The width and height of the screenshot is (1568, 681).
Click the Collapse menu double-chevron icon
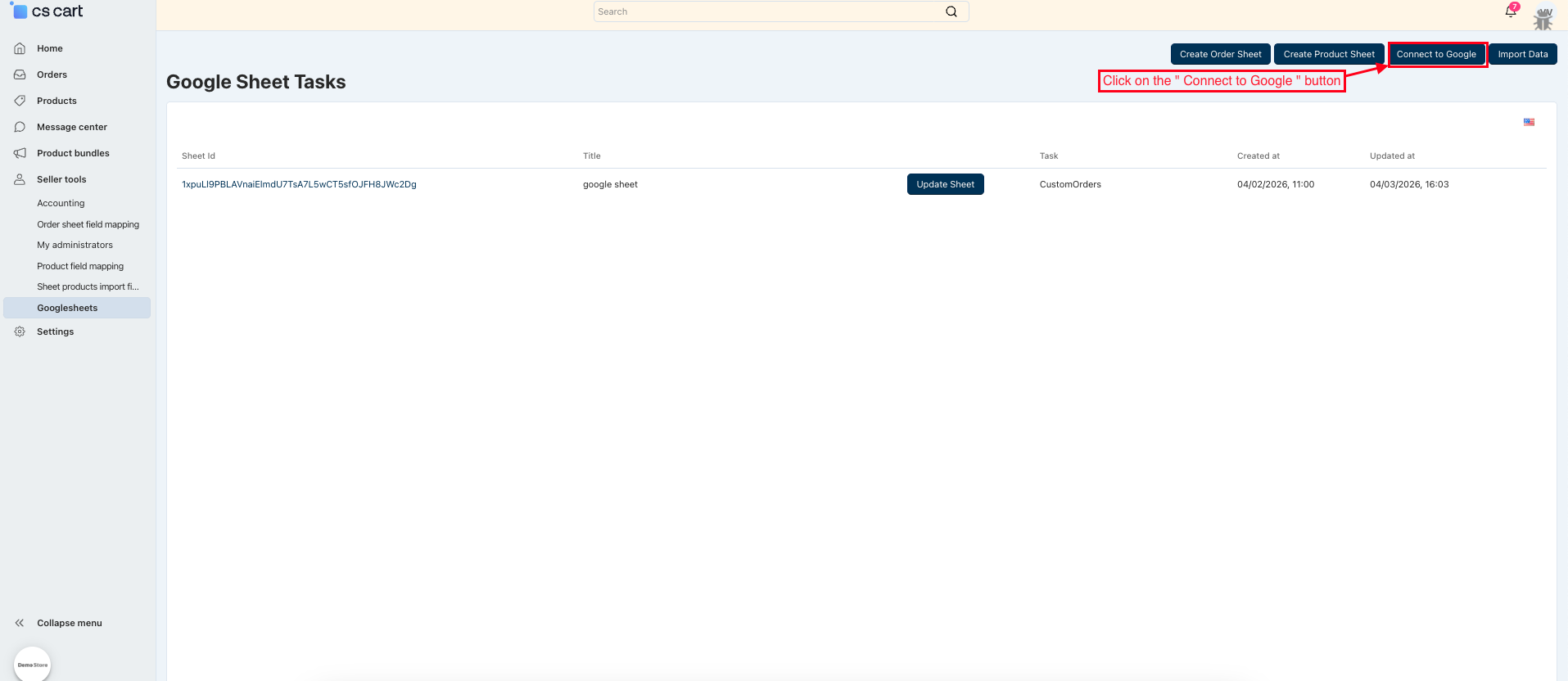coord(20,623)
